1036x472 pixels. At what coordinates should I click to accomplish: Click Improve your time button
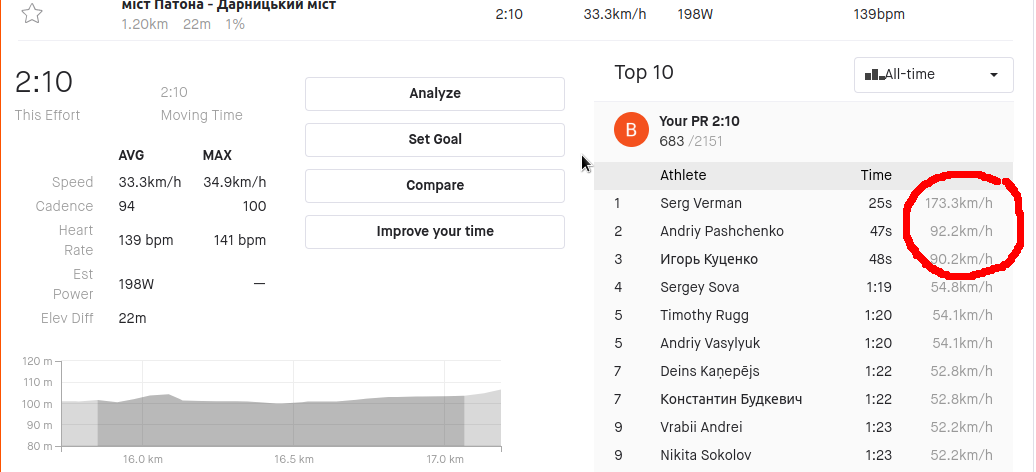[435, 231]
